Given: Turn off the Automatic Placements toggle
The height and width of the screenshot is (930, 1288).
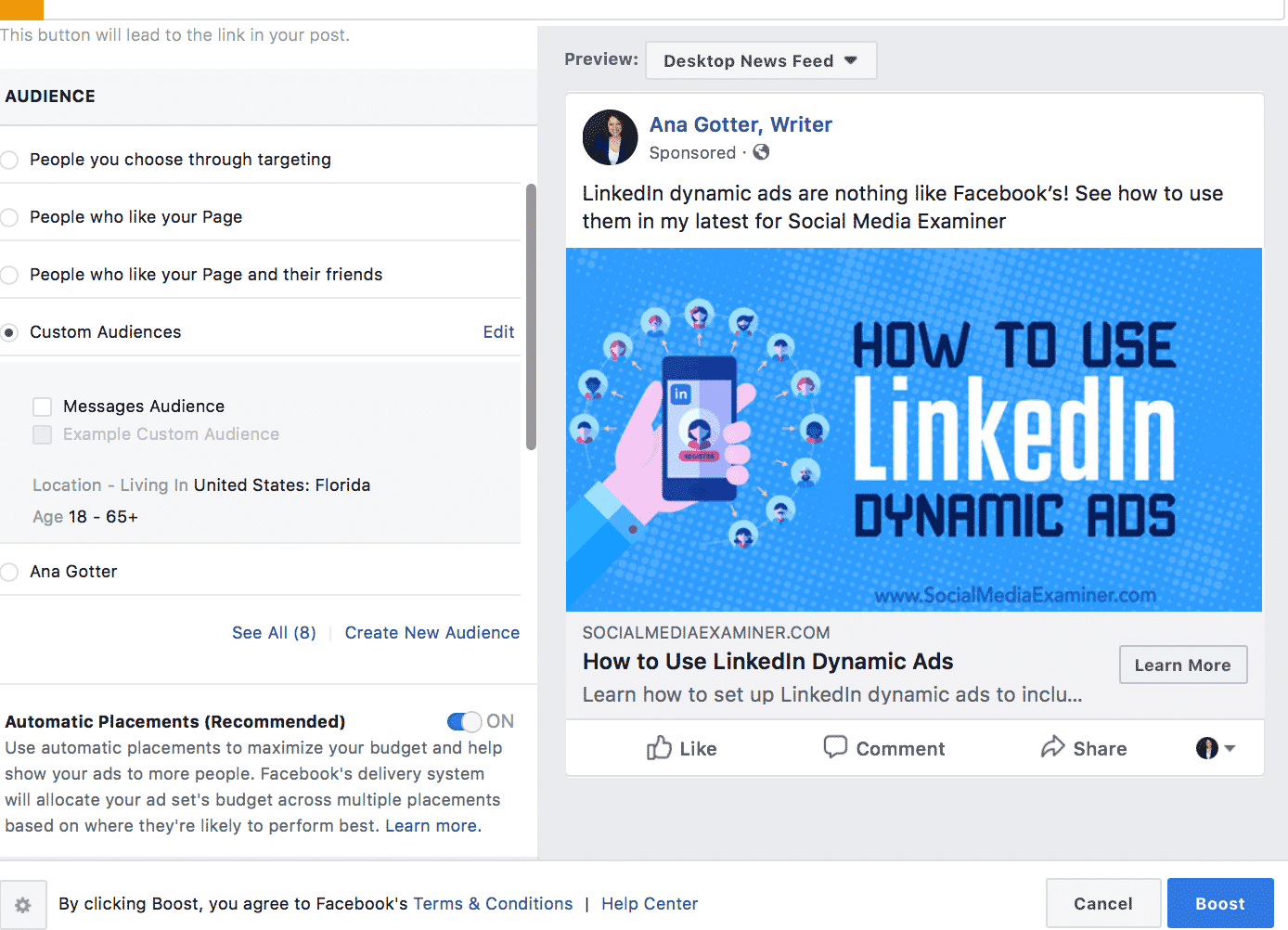Looking at the screenshot, I should [x=464, y=721].
